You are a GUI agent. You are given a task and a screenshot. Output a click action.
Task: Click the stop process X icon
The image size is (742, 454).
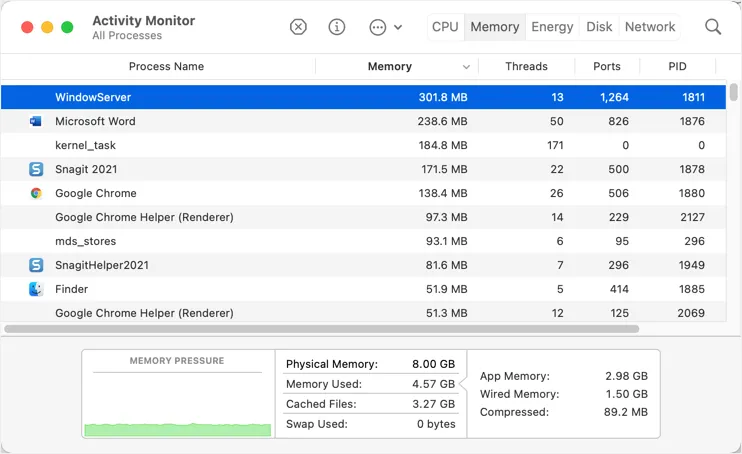point(298,27)
